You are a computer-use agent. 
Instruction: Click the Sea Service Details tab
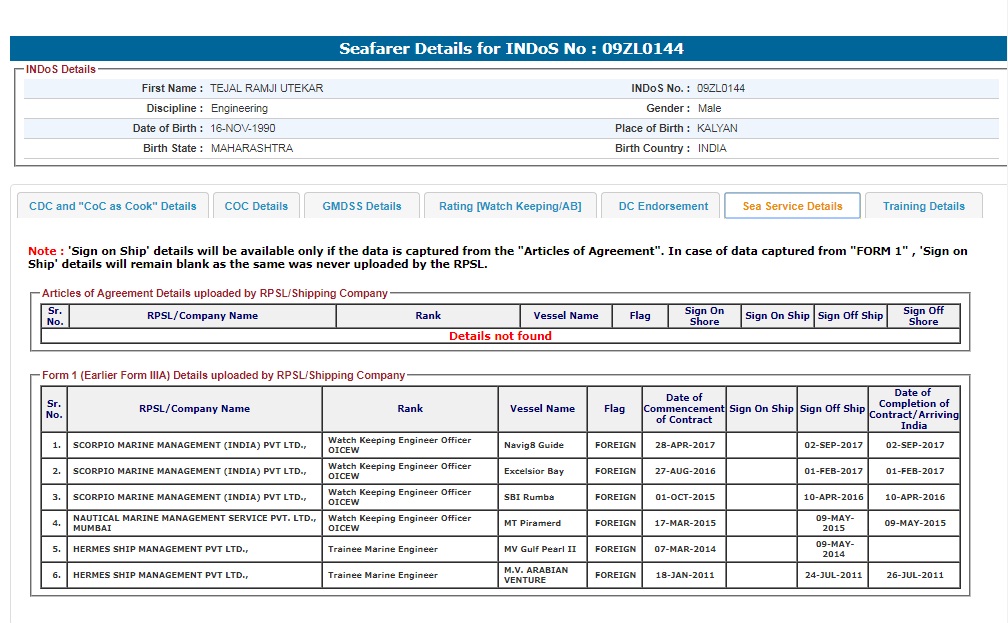pos(792,206)
